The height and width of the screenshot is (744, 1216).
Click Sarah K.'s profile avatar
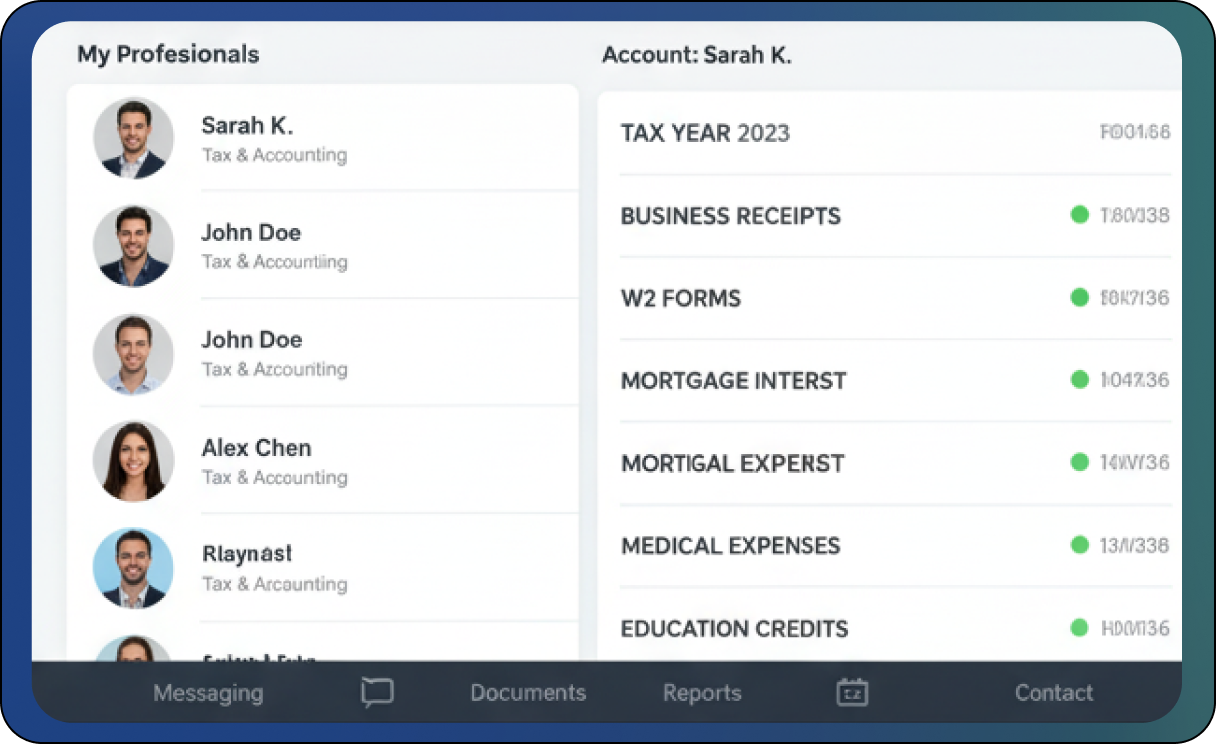[x=133, y=138]
